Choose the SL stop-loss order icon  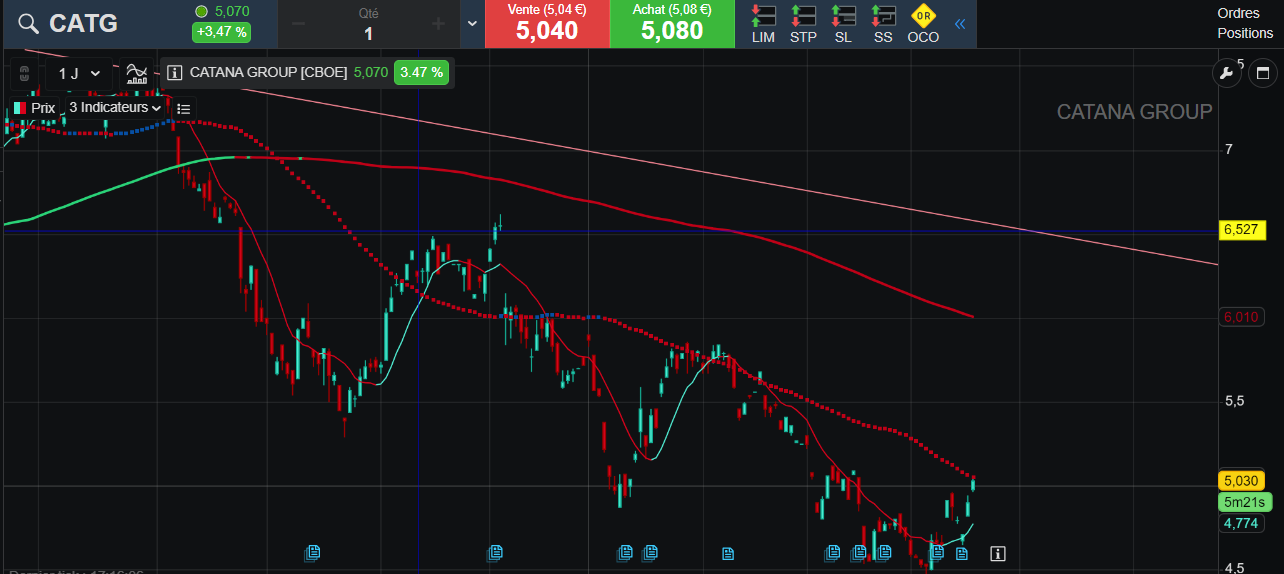[x=843, y=24]
